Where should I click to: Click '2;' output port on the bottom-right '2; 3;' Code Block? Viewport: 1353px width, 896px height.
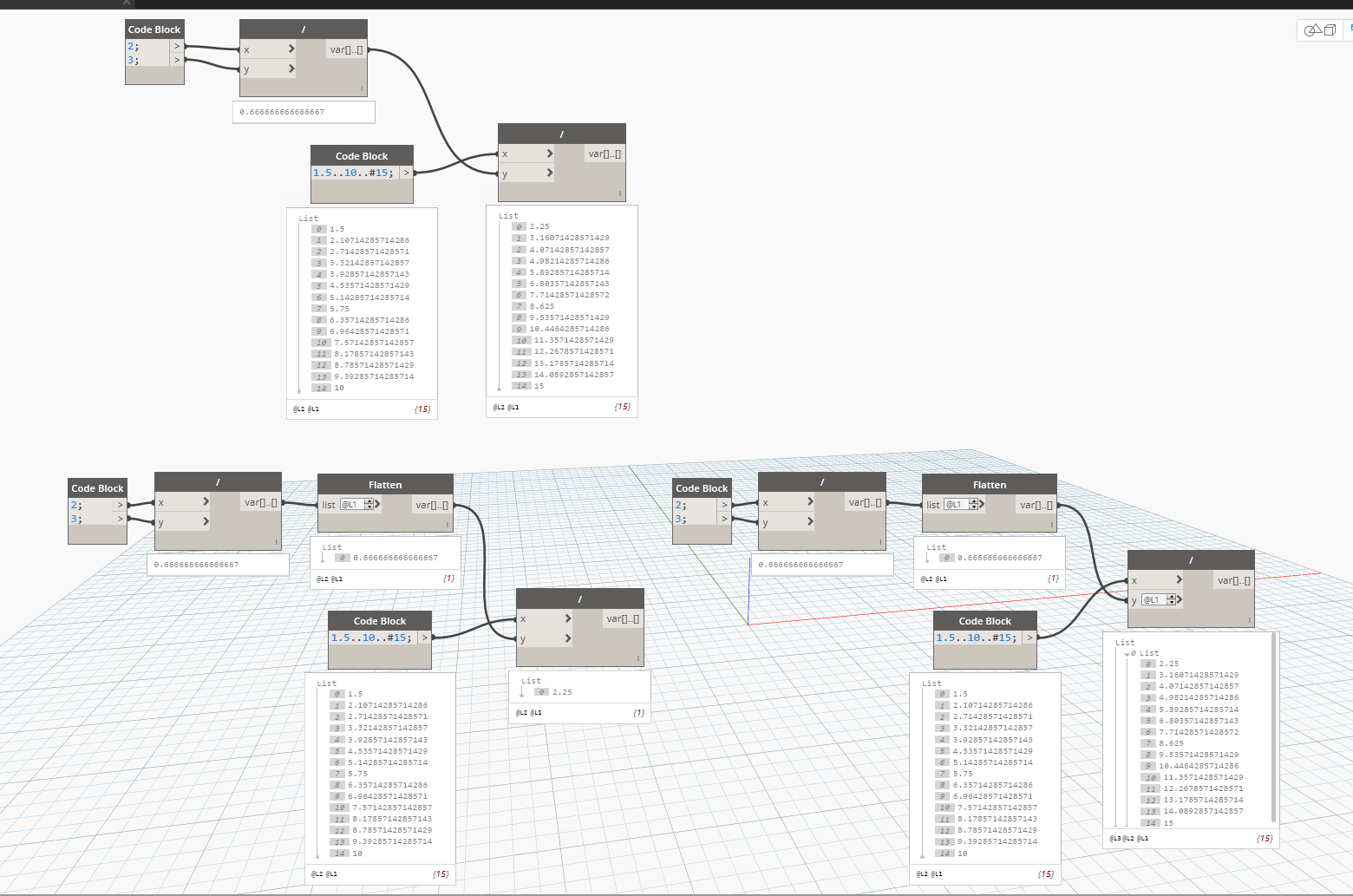(725, 505)
